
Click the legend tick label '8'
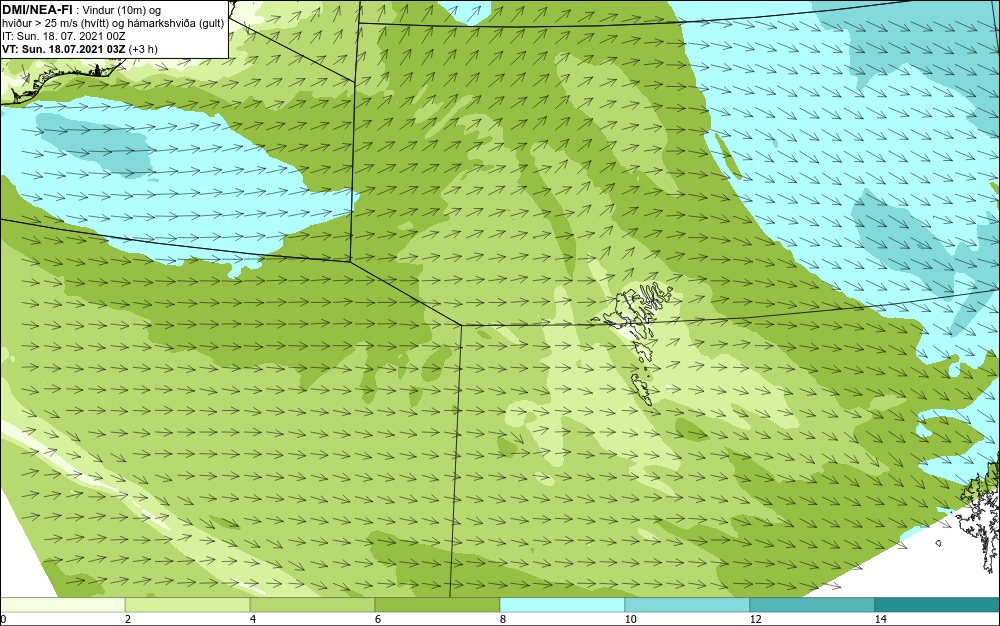point(503,619)
